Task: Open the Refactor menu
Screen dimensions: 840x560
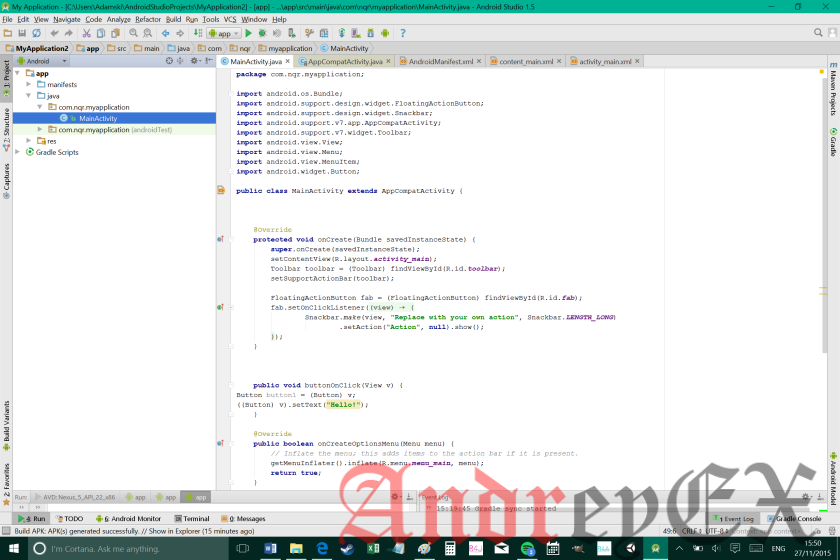Action: 148,19
